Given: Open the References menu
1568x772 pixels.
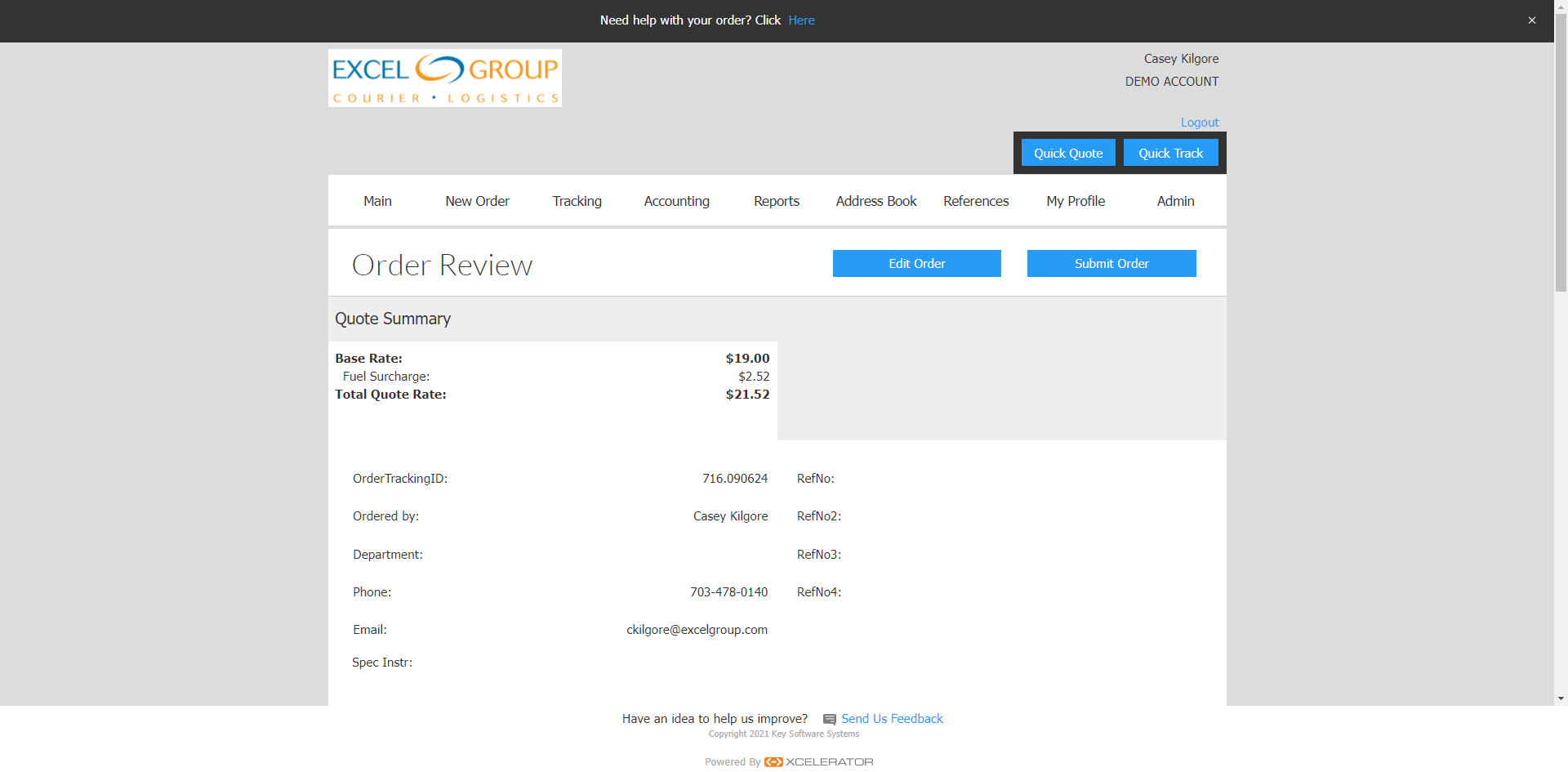Looking at the screenshot, I should (x=976, y=201).
